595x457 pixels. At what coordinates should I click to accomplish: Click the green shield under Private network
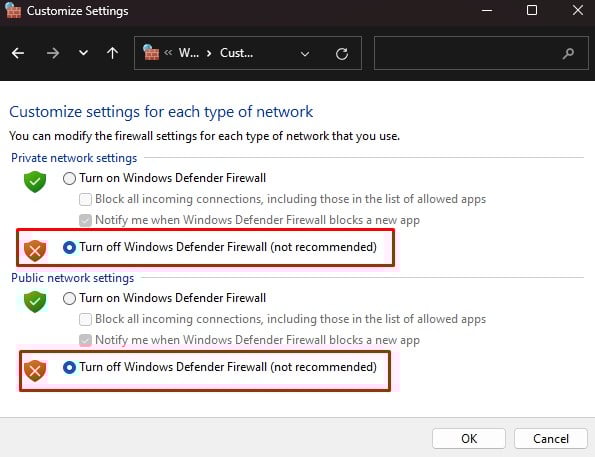pos(35,181)
